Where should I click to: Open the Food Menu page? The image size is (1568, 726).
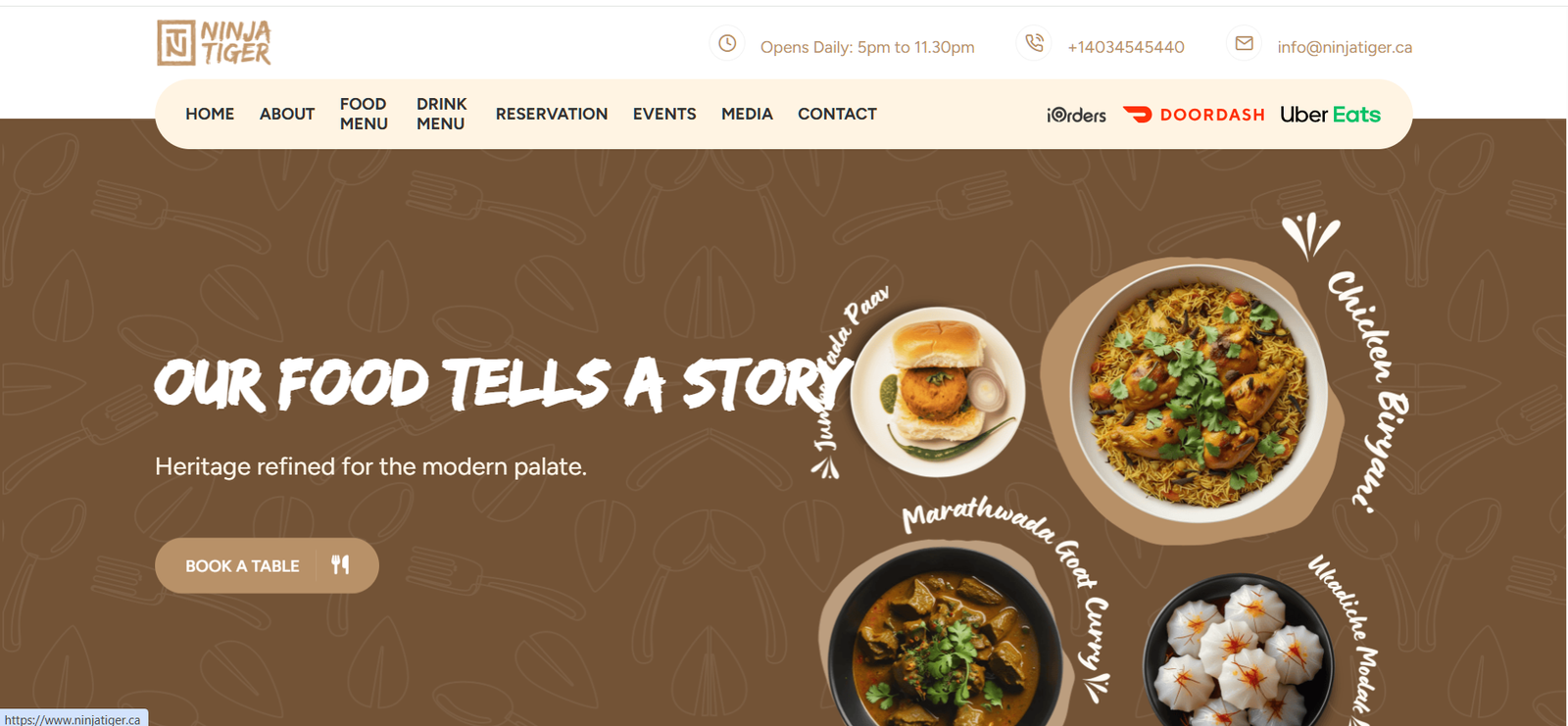coord(364,114)
